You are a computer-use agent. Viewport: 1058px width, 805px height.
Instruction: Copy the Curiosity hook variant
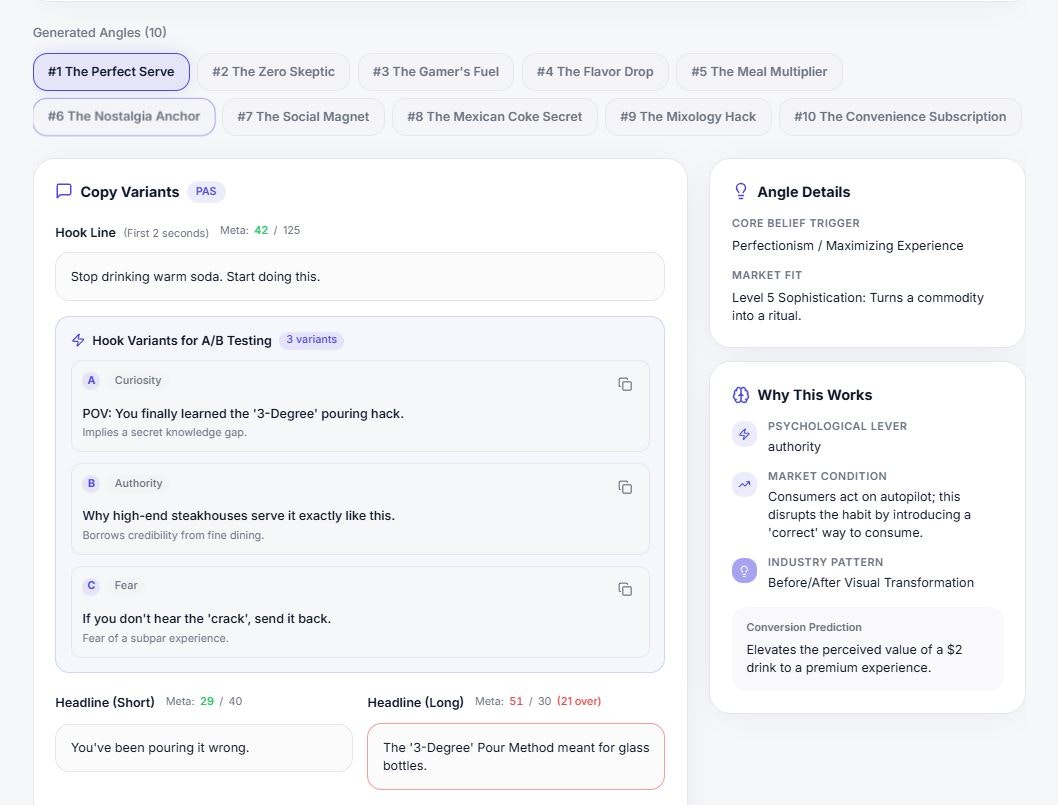click(x=625, y=384)
